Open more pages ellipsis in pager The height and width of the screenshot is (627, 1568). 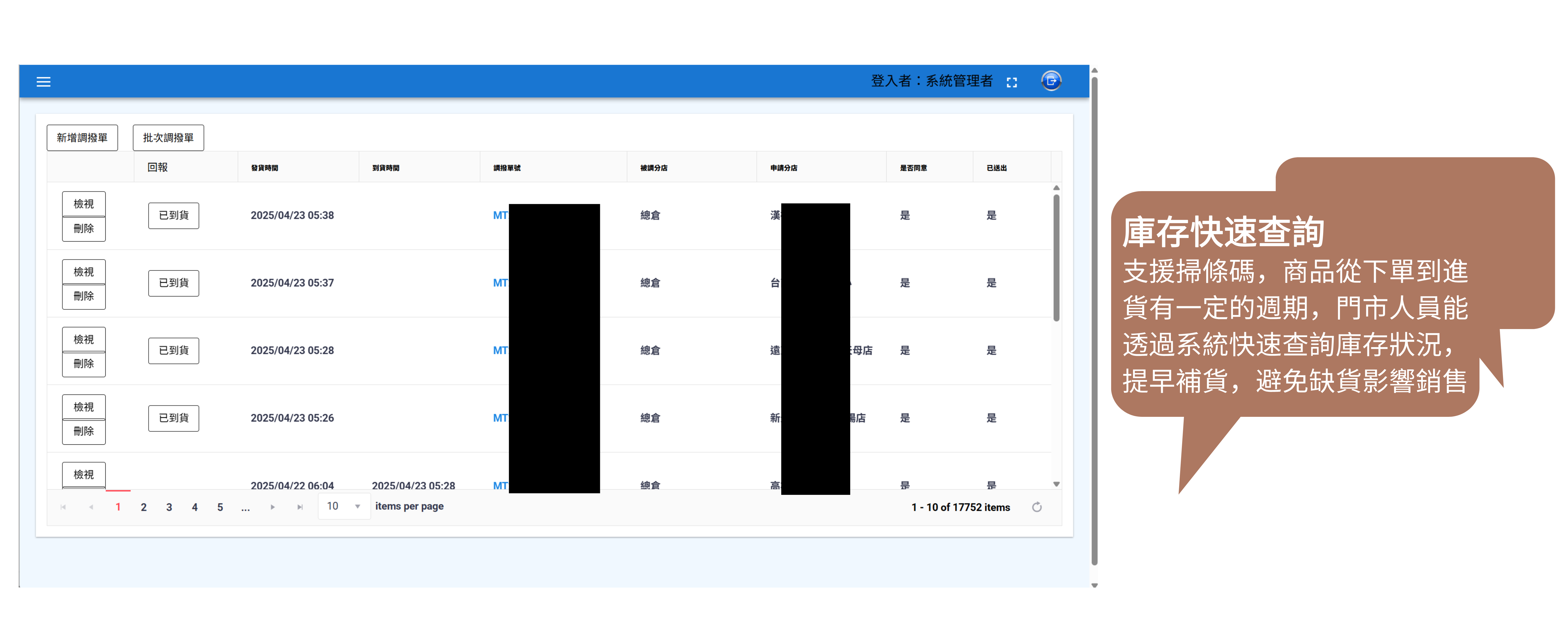[x=245, y=507]
